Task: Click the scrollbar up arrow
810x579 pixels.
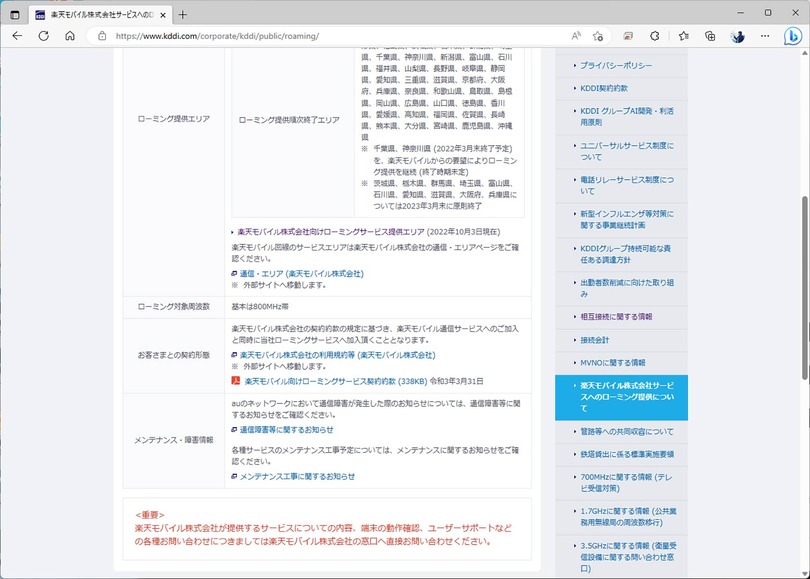Action: pos(805,53)
